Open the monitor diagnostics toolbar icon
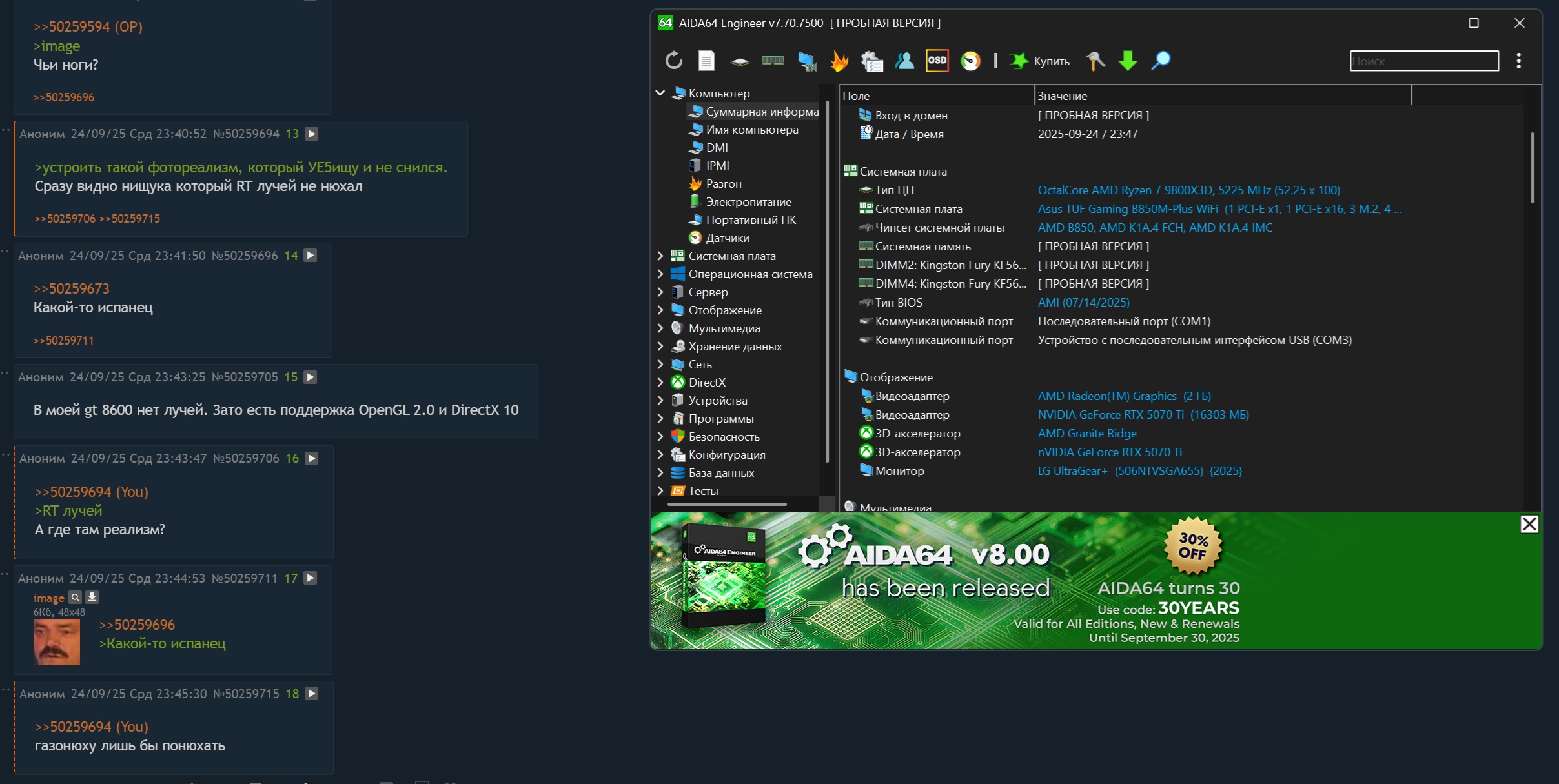The width and height of the screenshot is (1559, 784). click(806, 61)
